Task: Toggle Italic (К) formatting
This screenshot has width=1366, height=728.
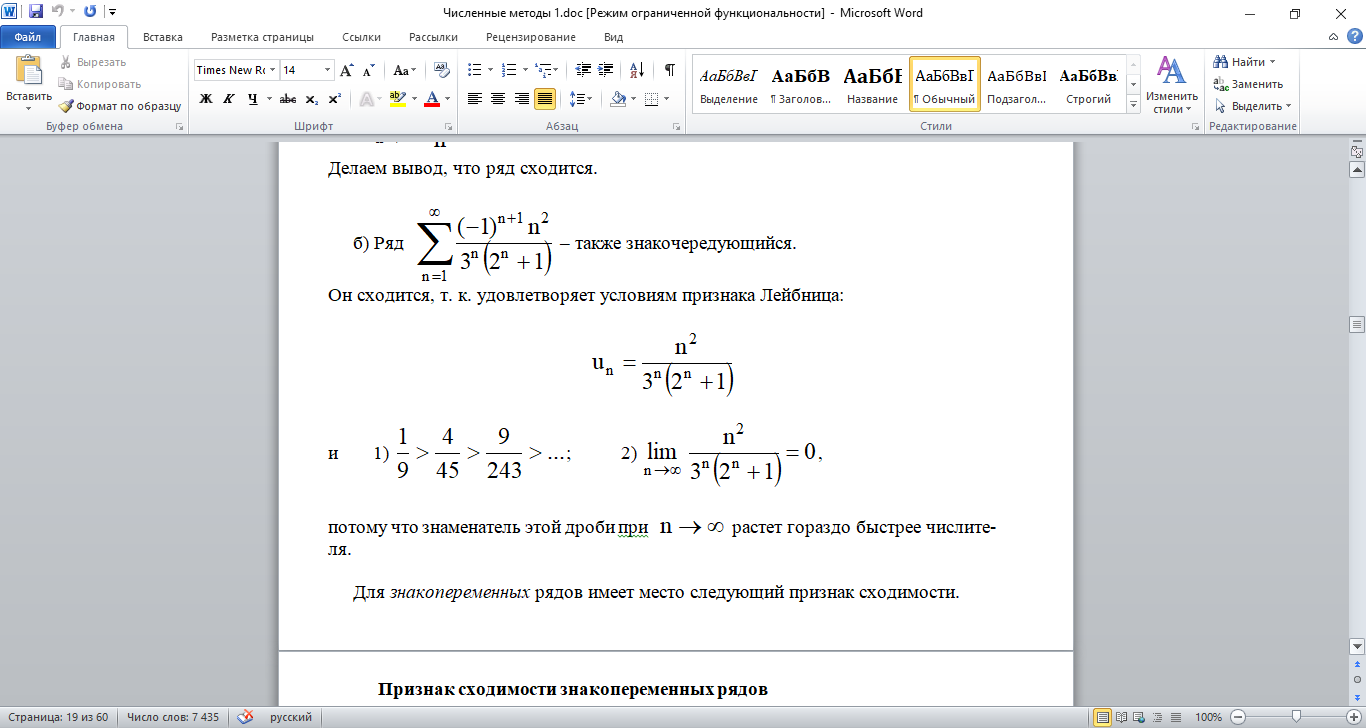Action: tap(229, 99)
